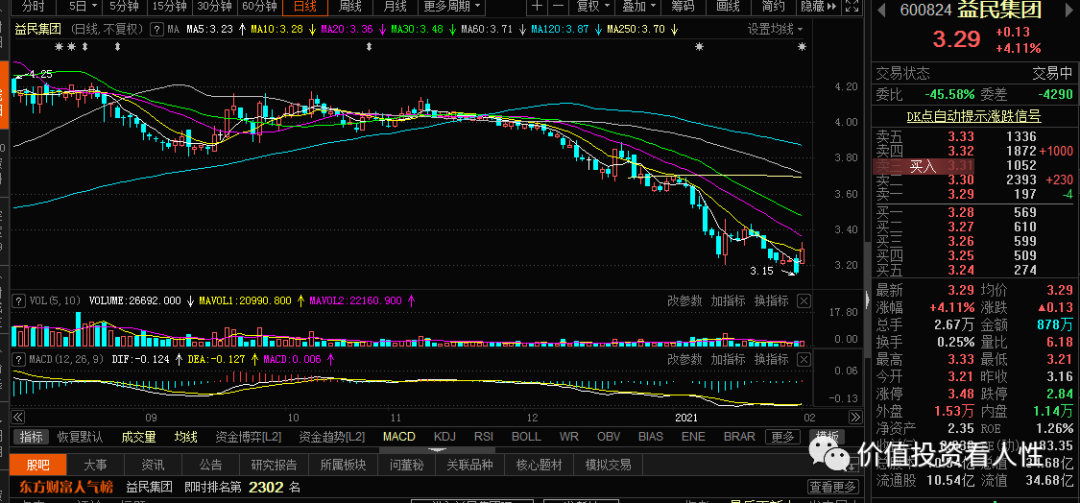This screenshot has width=1080, height=503.
Task: Open 研究报告 tab
Action: pyautogui.click(x=274, y=464)
